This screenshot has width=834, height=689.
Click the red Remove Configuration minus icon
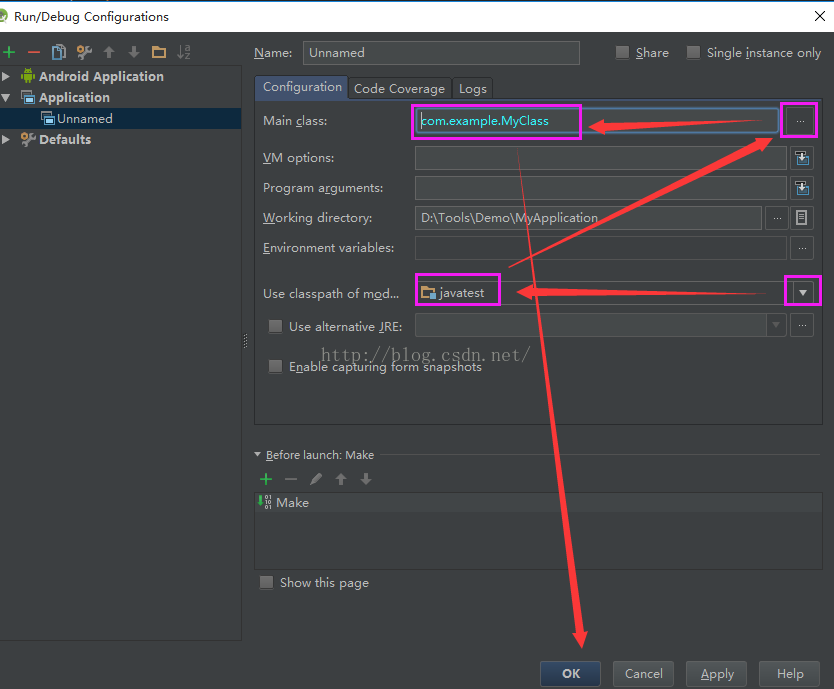tap(34, 52)
